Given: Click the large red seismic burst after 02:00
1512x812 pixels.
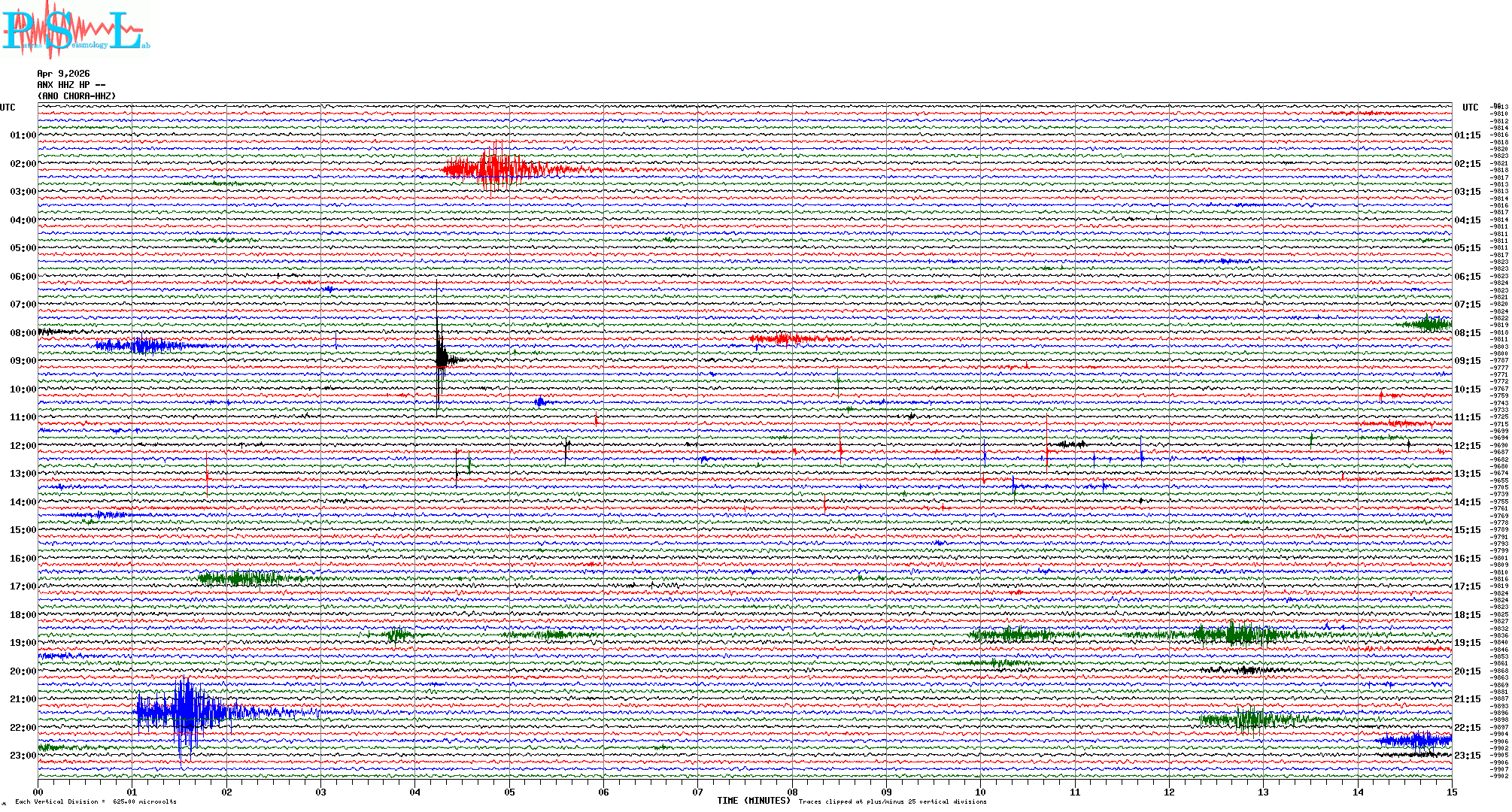Looking at the screenshot, I should pos(493,169).
